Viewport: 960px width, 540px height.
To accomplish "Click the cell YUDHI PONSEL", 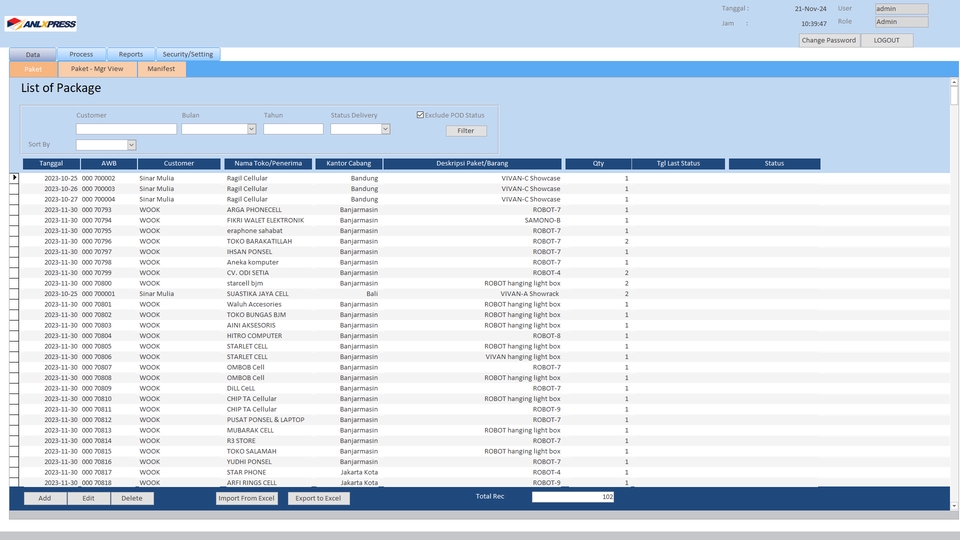I will (249, 462).
